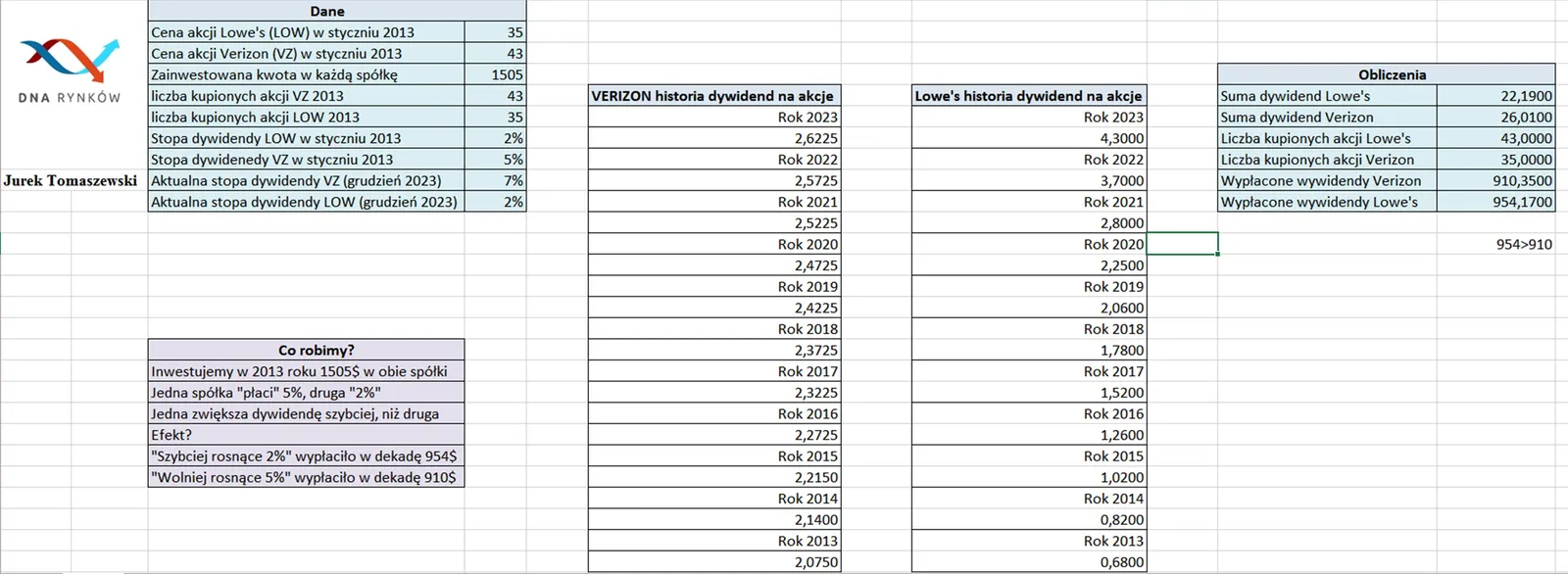Click the "Suma dywidend Lowe's" label cell
1568x574 pixels.
1328,96
